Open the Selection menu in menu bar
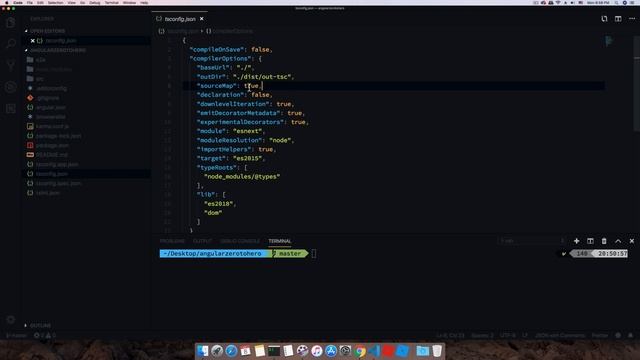Viewport: 640px width, 360px height. [x=56, y=3]
